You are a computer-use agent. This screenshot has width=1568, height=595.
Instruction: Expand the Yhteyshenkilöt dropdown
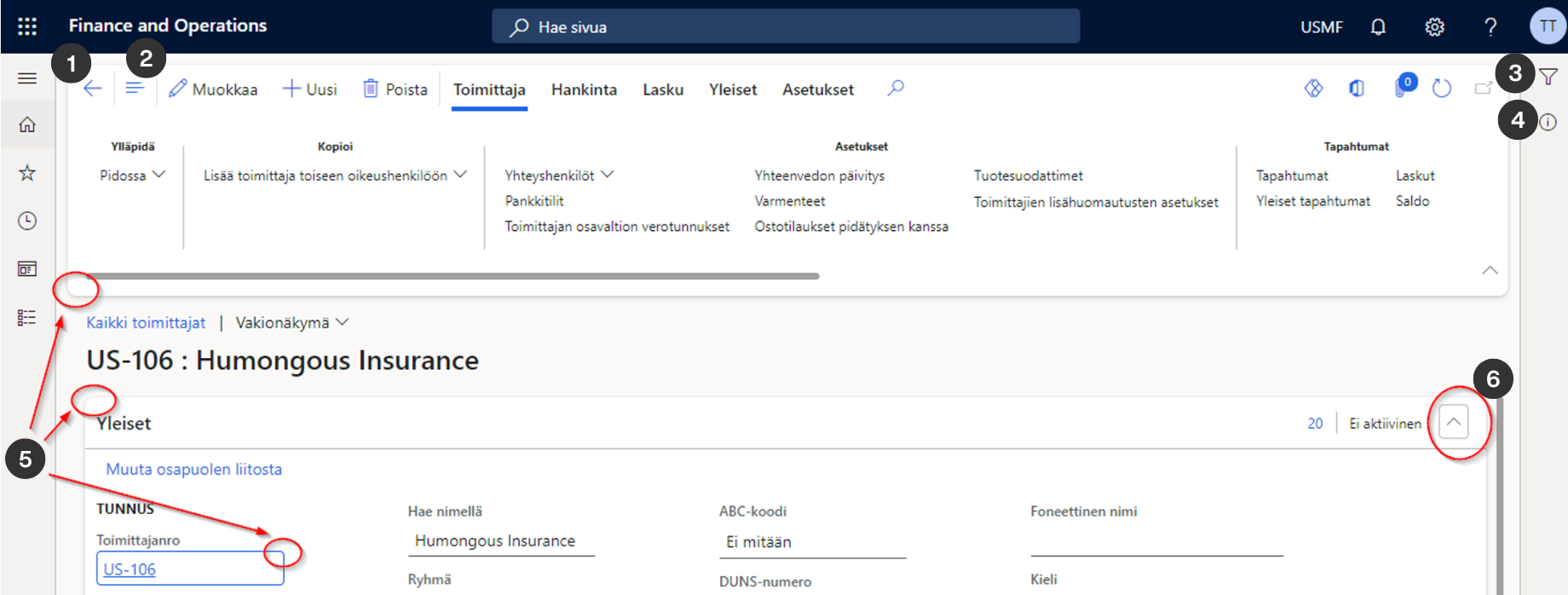pos(559,175)
